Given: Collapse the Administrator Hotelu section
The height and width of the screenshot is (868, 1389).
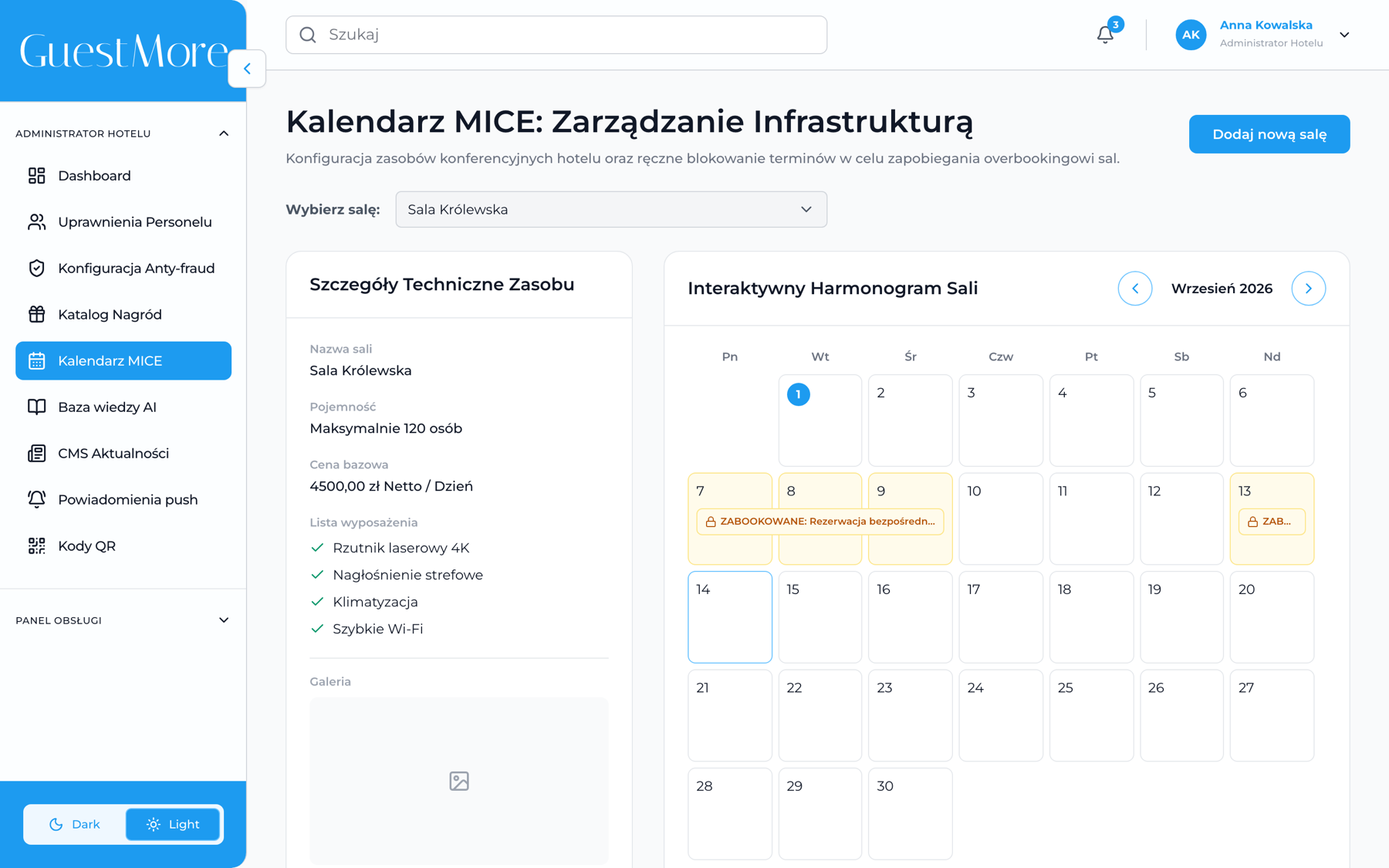Looking at the screenshot, I should [x=224, y=133].
